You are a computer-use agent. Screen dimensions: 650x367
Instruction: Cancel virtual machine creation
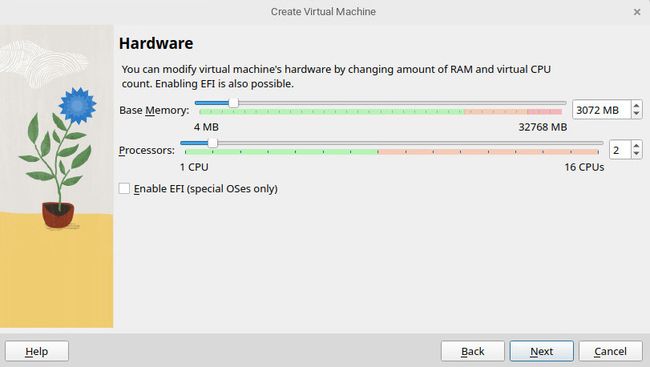(x=611, y=351)
